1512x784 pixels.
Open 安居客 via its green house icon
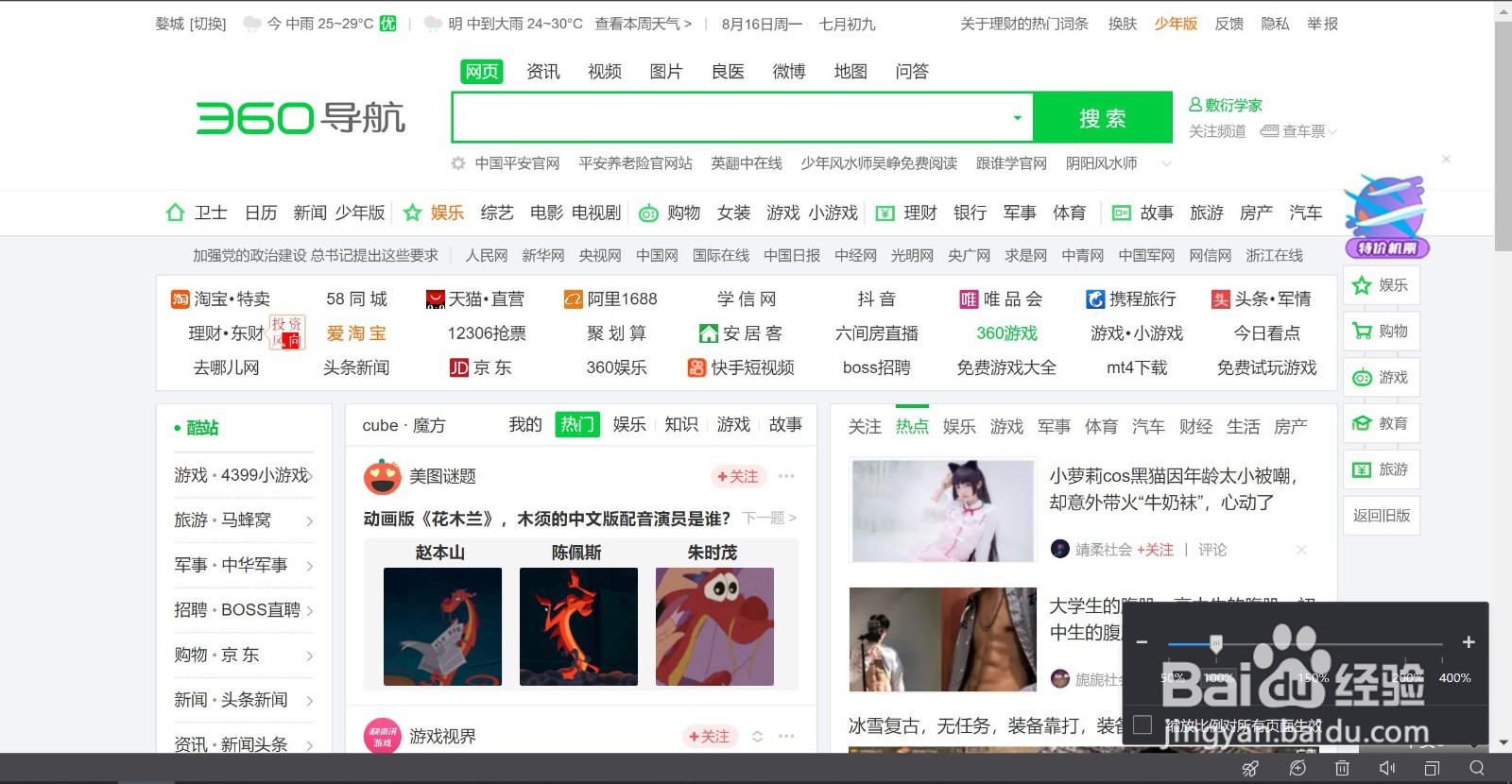(x=709, y=333)
